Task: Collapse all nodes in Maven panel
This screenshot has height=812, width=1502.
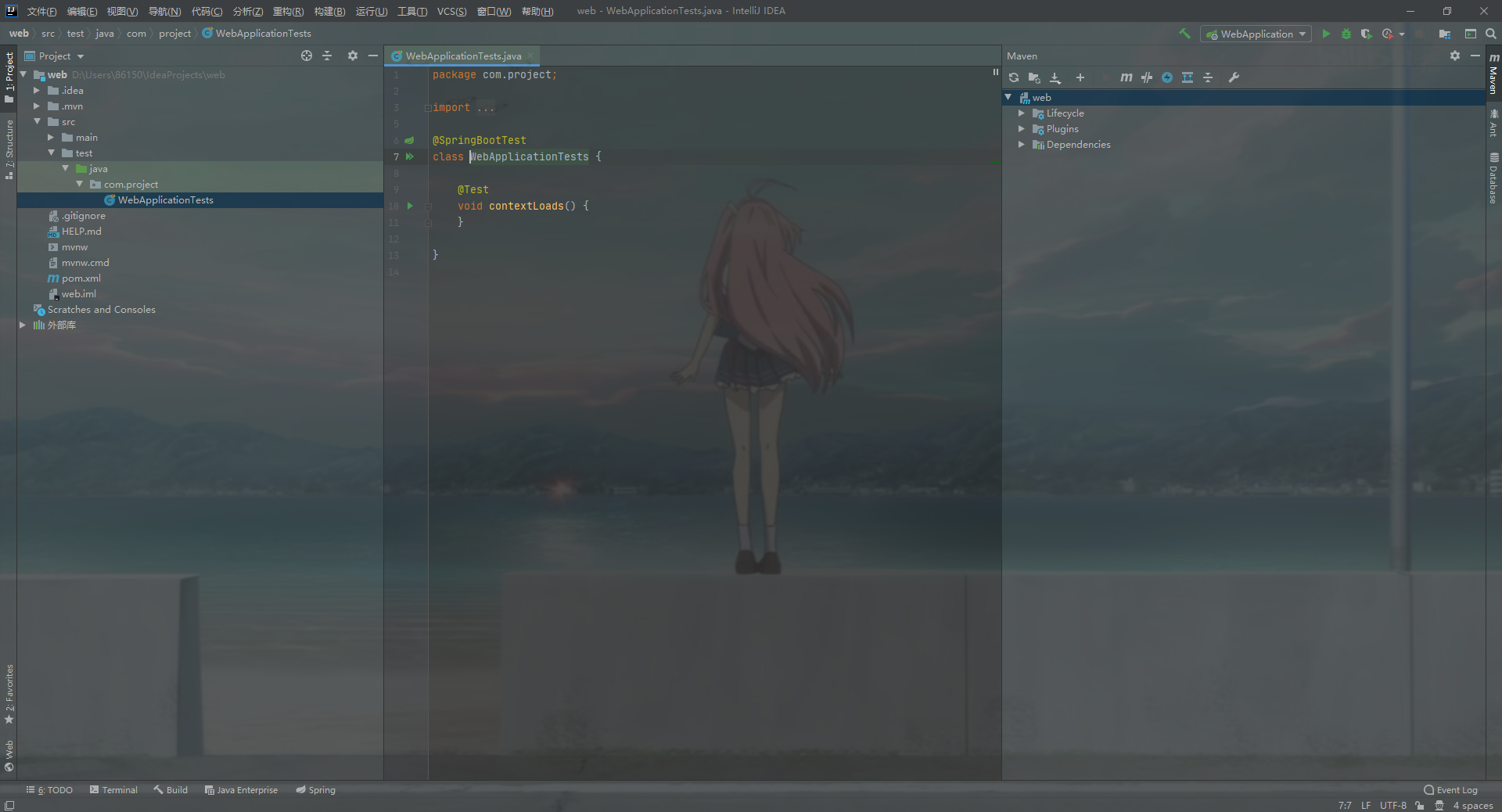Action: [1208, 77]
